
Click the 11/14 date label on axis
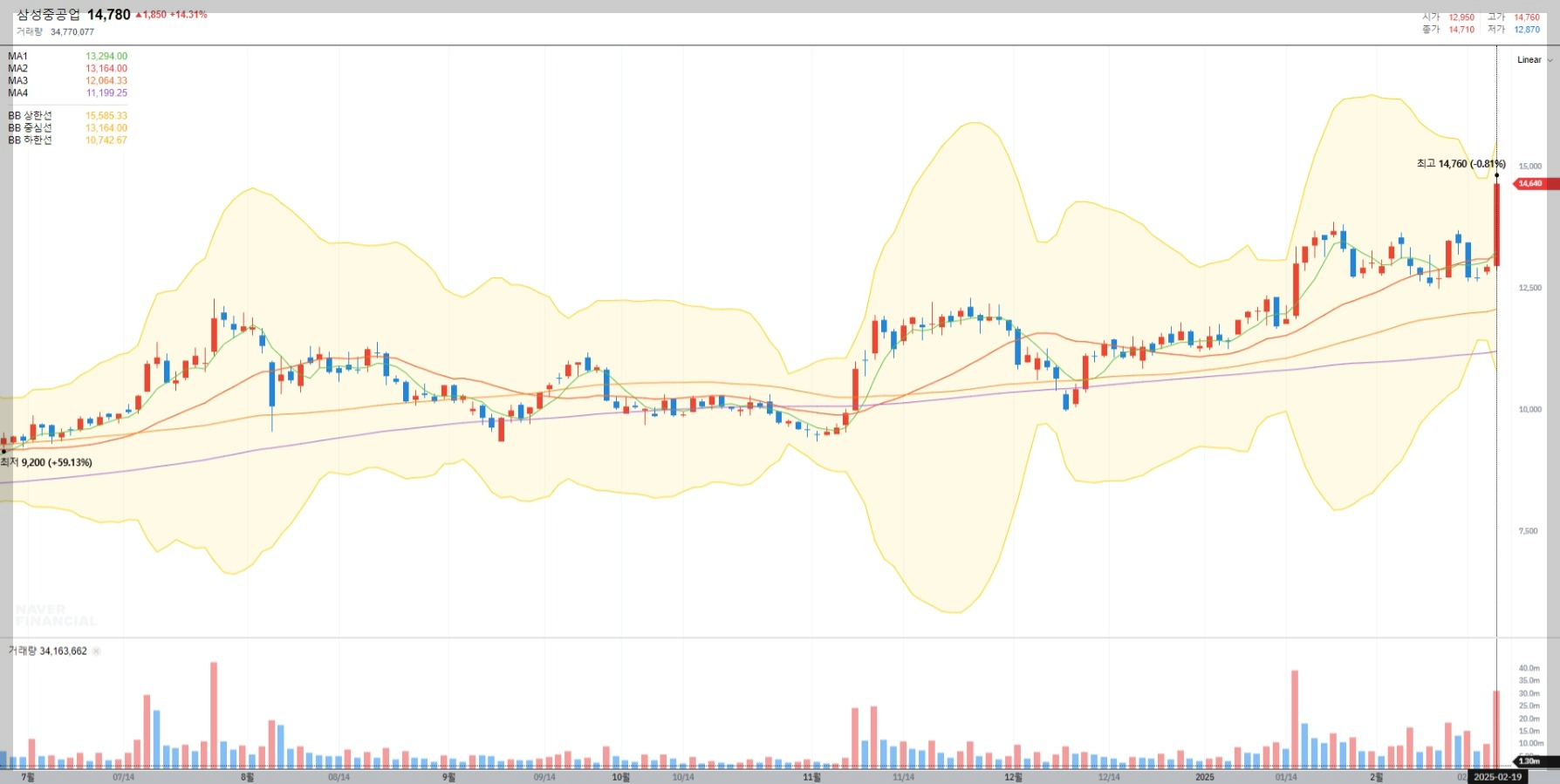coord(903,777)
